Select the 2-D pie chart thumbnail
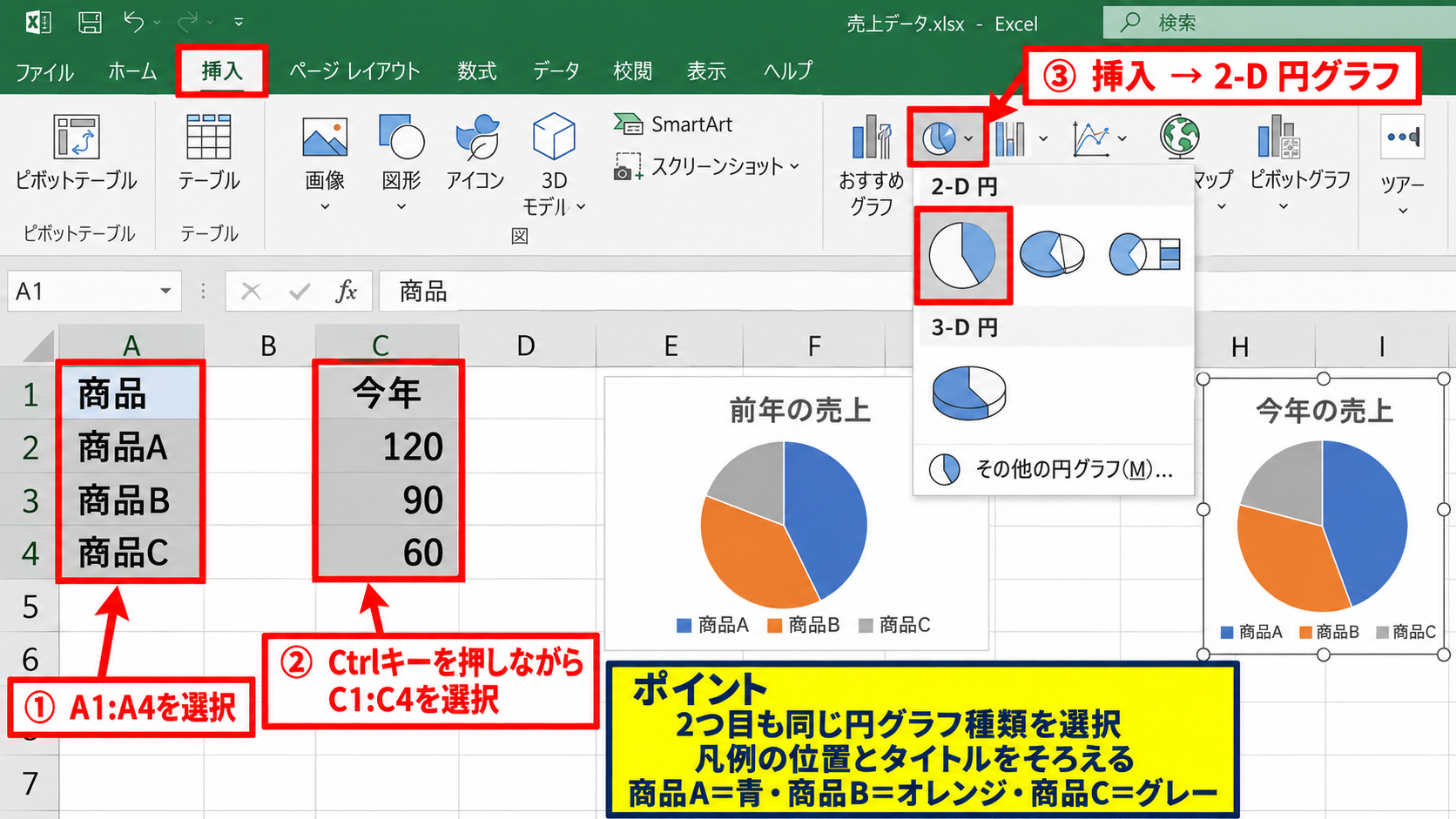This screenshot has width=1456, height=819. 962,255
